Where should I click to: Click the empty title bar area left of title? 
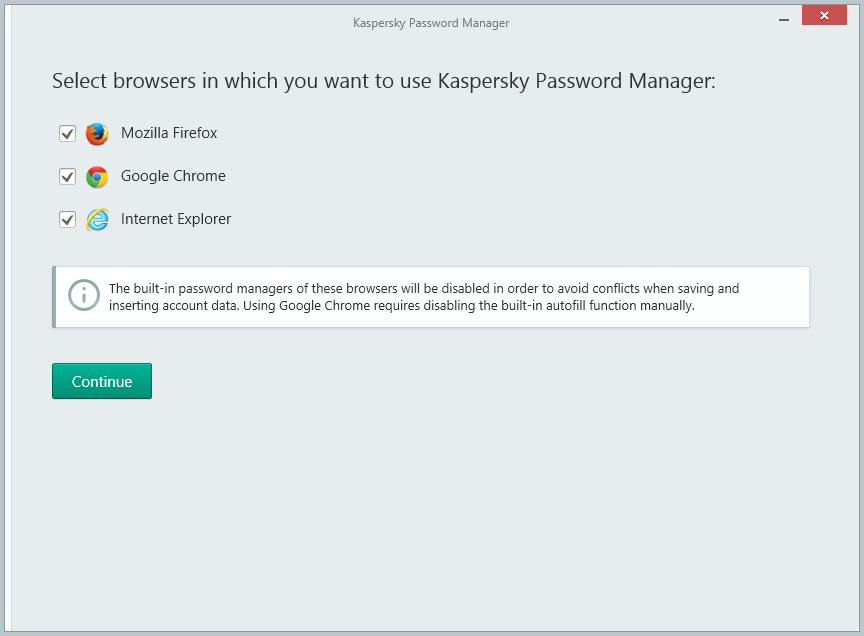(180, 22)
